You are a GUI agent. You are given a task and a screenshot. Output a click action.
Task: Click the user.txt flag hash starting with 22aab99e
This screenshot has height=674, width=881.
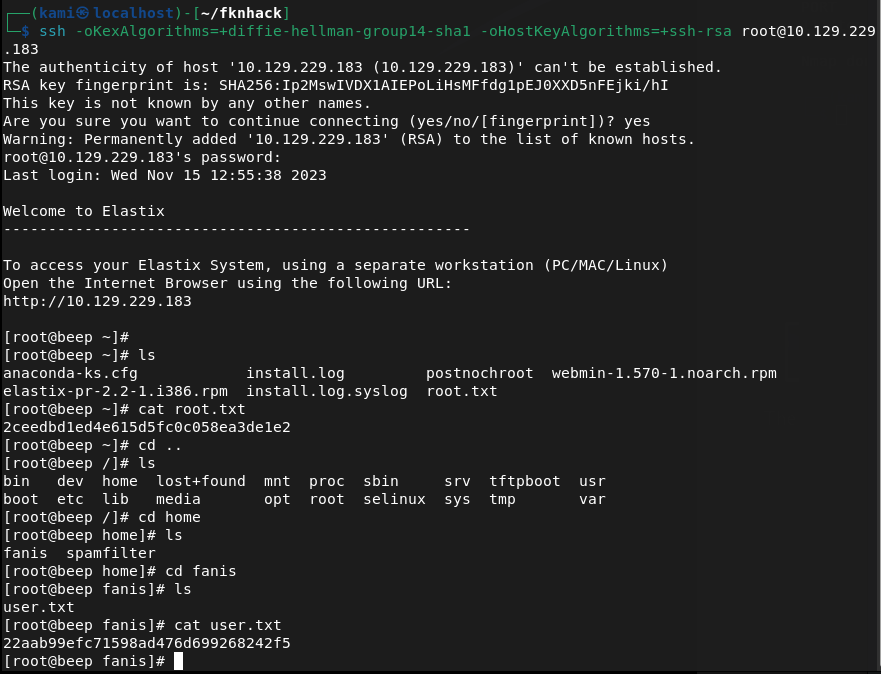pyautogui.click(x=147, y=643)
